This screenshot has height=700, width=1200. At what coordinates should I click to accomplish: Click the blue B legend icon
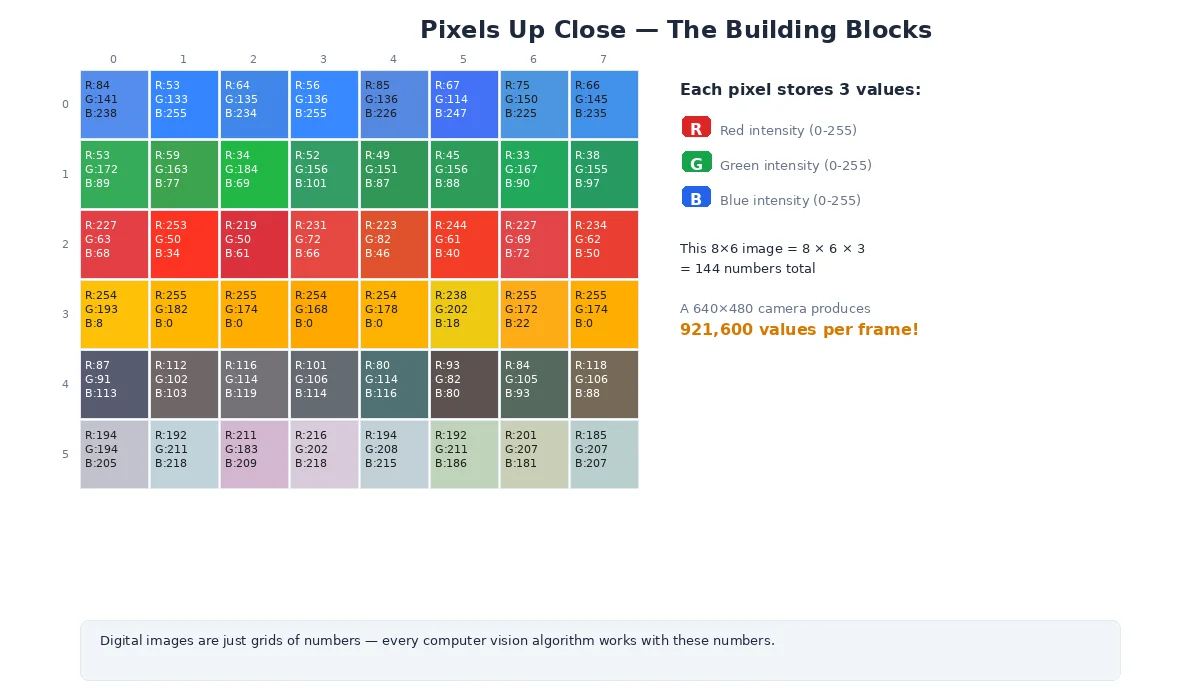(x=696, y=198)
